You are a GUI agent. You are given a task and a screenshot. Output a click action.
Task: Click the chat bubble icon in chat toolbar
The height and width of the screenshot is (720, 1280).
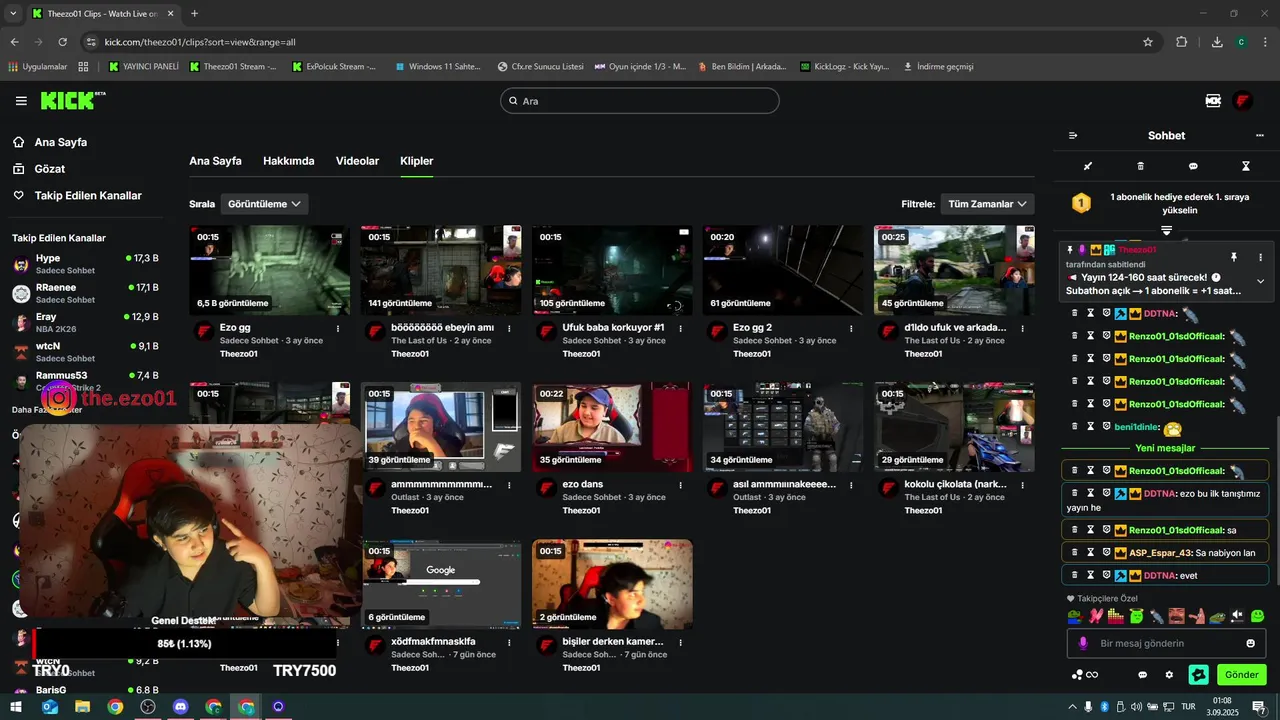coord(1193,166)
